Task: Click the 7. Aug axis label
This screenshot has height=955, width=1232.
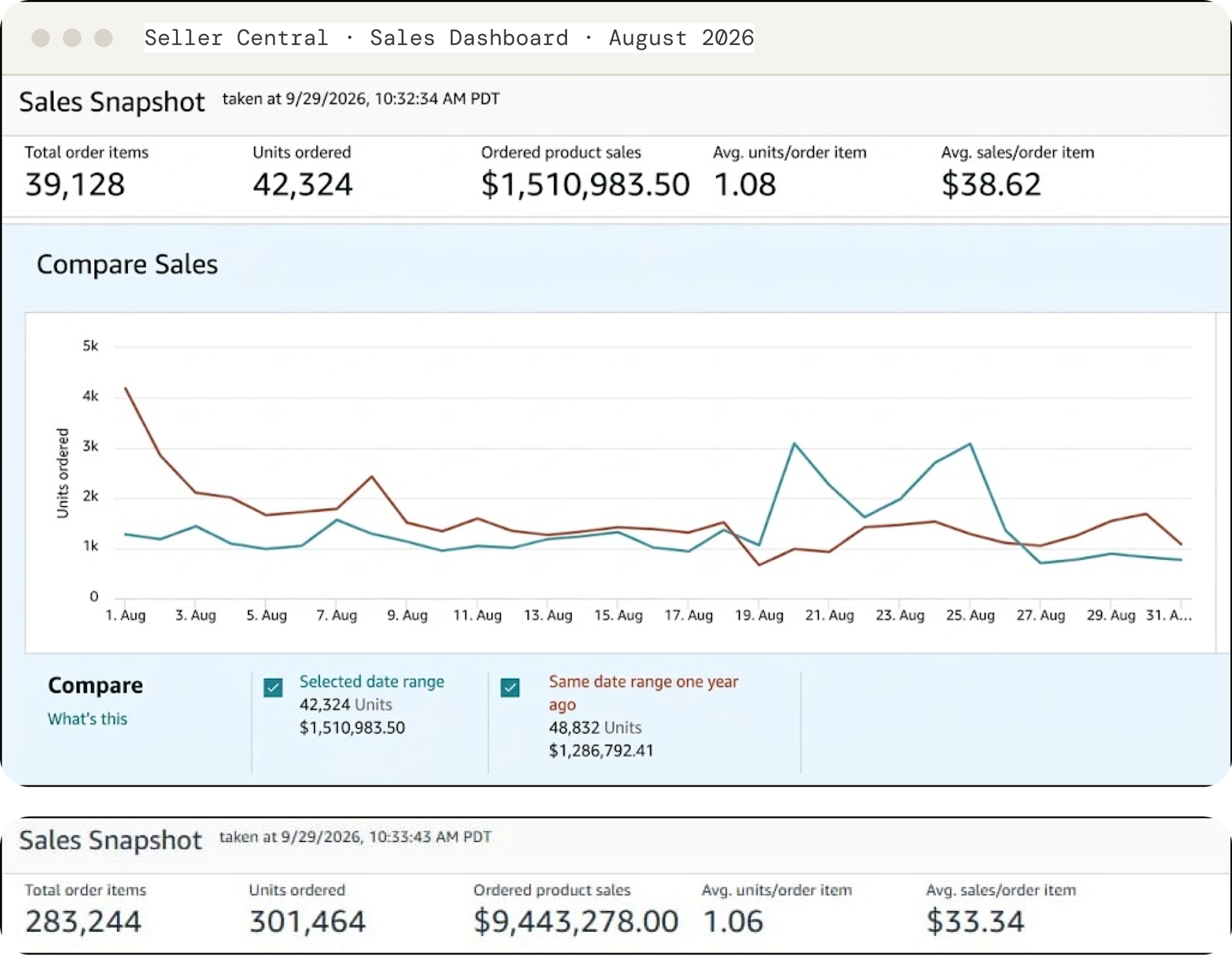Action: 336,615
